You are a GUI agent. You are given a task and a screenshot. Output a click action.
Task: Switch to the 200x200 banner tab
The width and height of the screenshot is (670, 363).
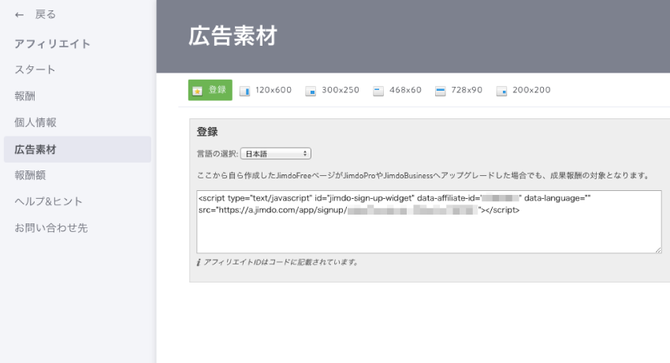point(523,90)
